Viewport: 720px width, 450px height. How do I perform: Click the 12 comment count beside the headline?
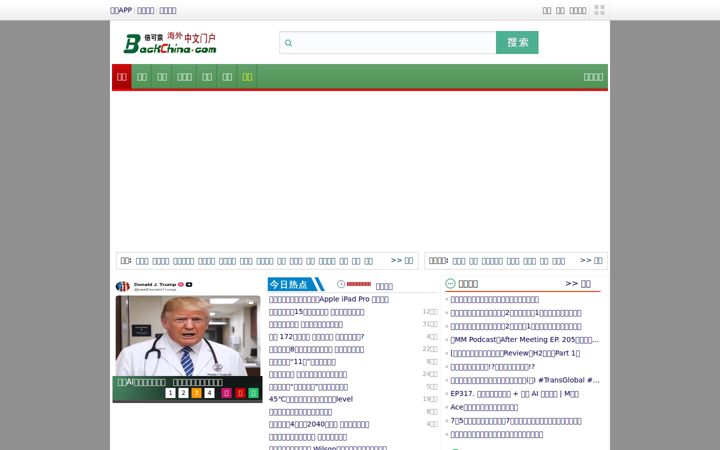click(430, 312)
